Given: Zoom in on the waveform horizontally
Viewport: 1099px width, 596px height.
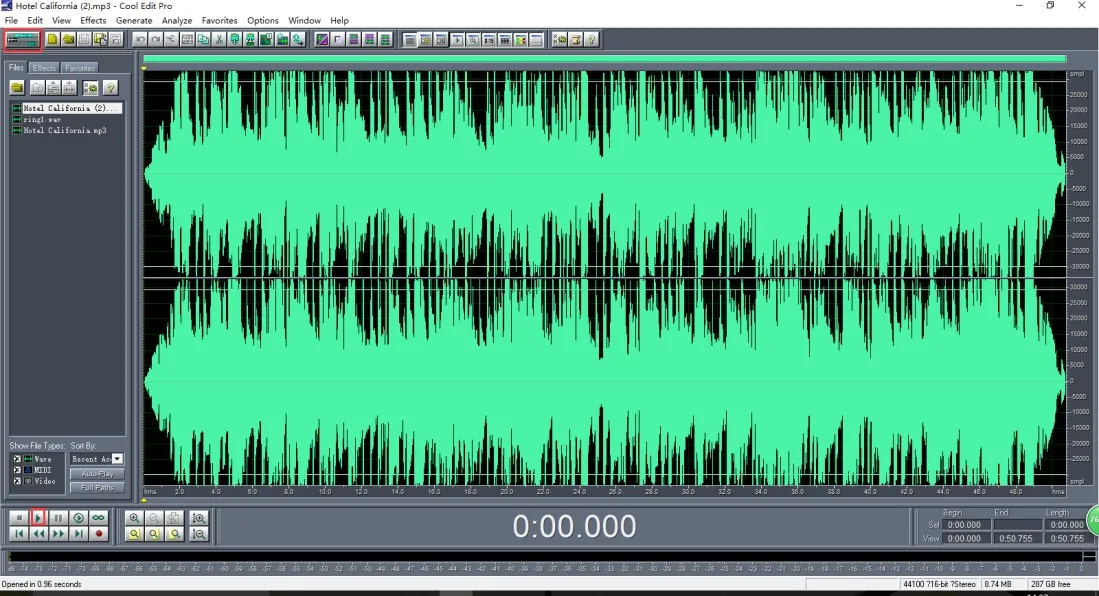Looking at the screenshot, I should pyautogui.click(x=133, y=517).
